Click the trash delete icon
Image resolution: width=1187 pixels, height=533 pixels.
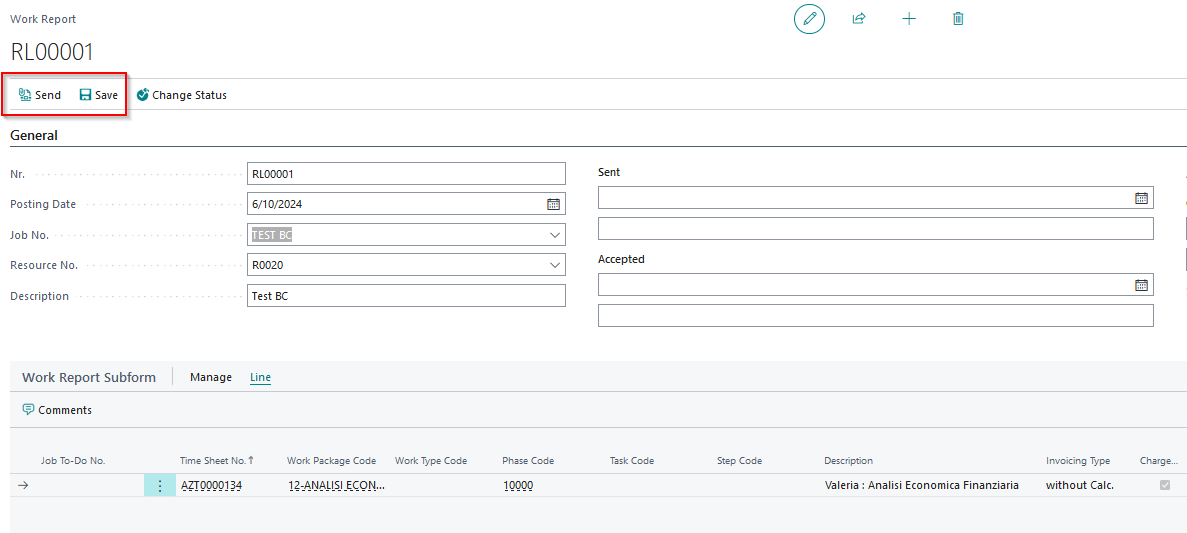pyautogui.click(x=958, y=19)
